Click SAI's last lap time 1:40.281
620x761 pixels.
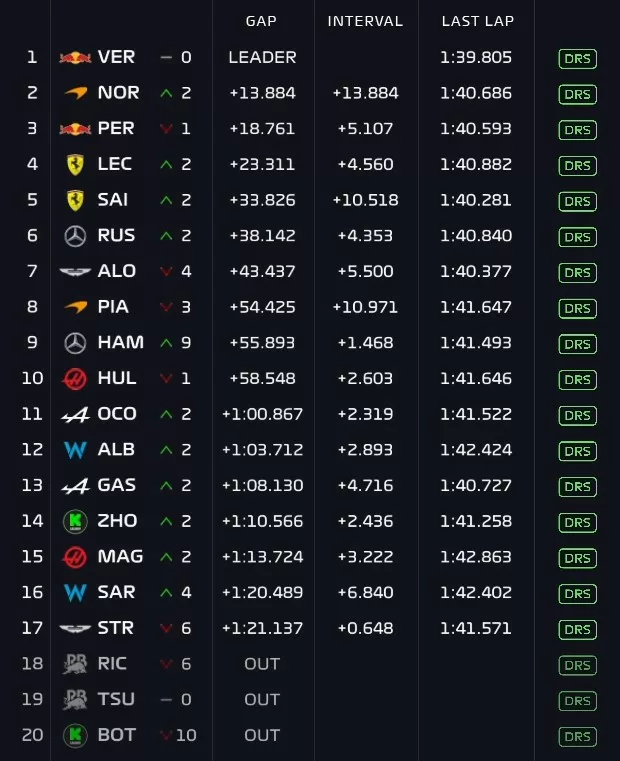click(476, 200)
